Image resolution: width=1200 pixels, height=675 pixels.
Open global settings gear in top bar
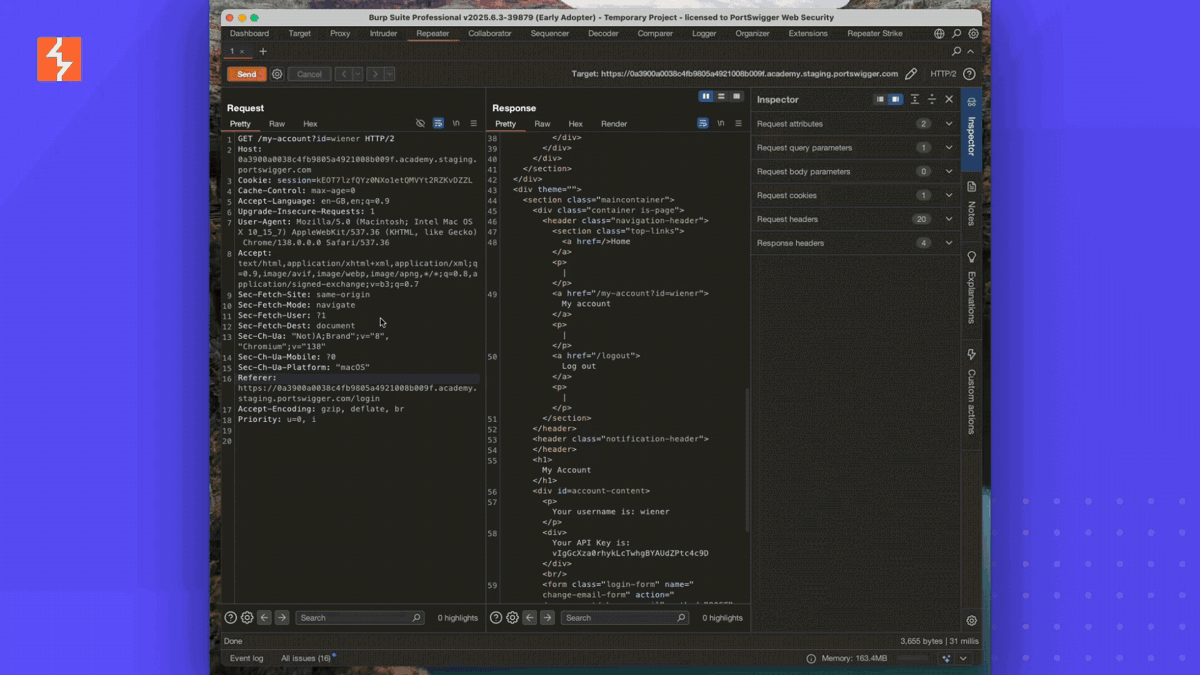pos(973,33)
